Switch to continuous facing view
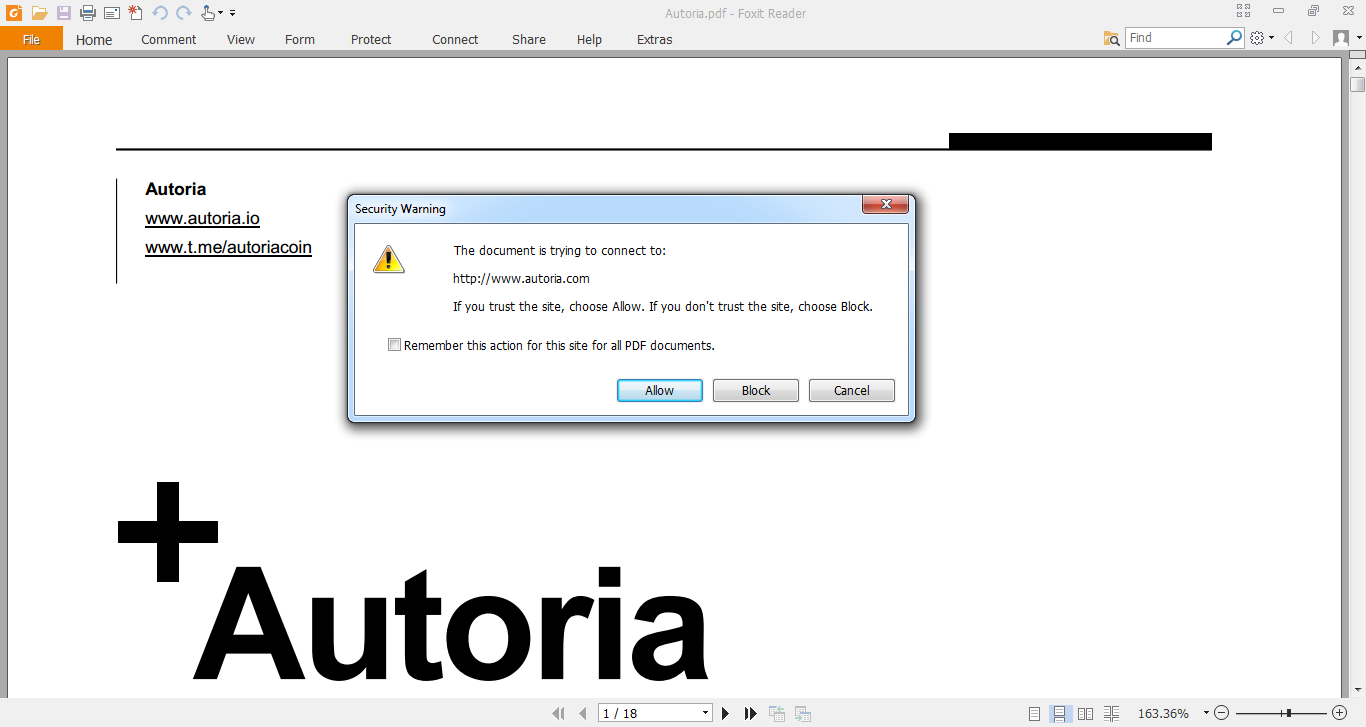This screenshot has height=727, width=1366. coord(1112,713)
